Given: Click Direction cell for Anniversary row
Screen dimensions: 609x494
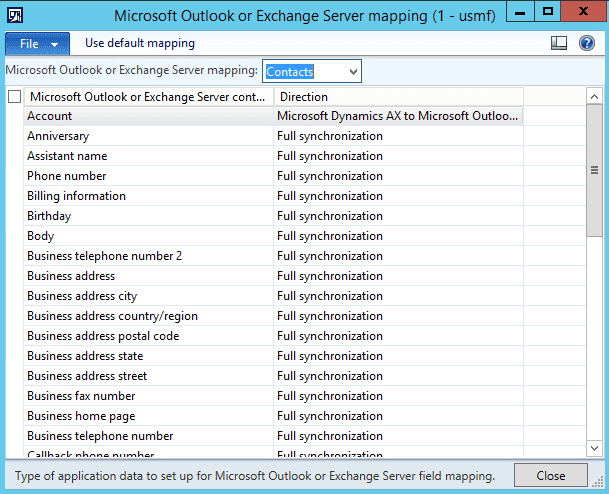Looking at the screenshot, I should tap(399, 136).
